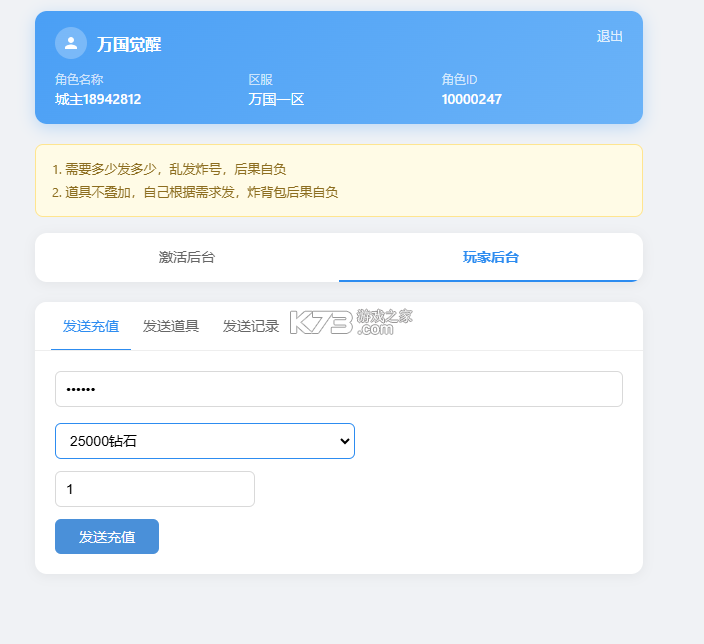The image size is (704, 644).
Task: Switch to the 玩家后台 tab
Action: coord(491,257)
